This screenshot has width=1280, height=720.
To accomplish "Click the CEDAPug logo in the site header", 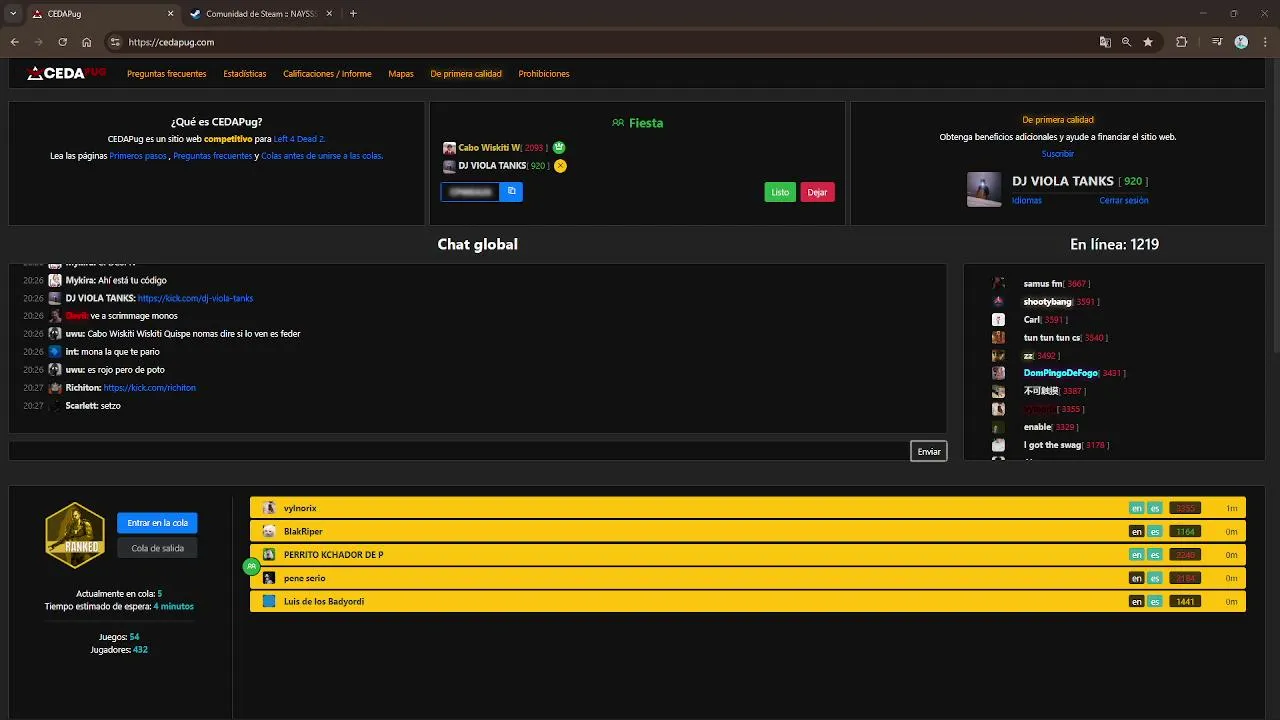I will pos(66,73).
